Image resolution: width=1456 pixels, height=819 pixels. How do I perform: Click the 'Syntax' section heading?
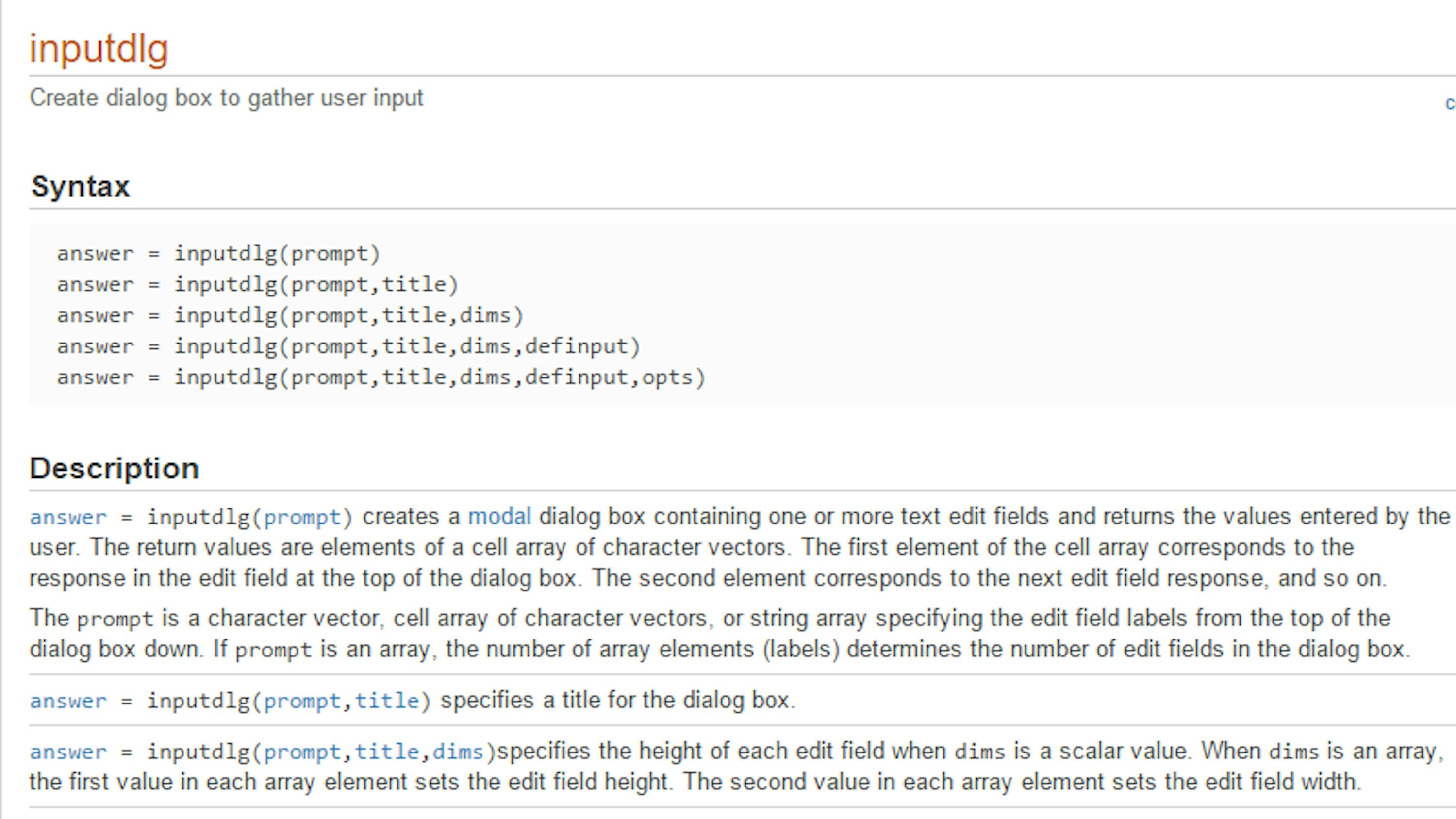coord(80,186)
